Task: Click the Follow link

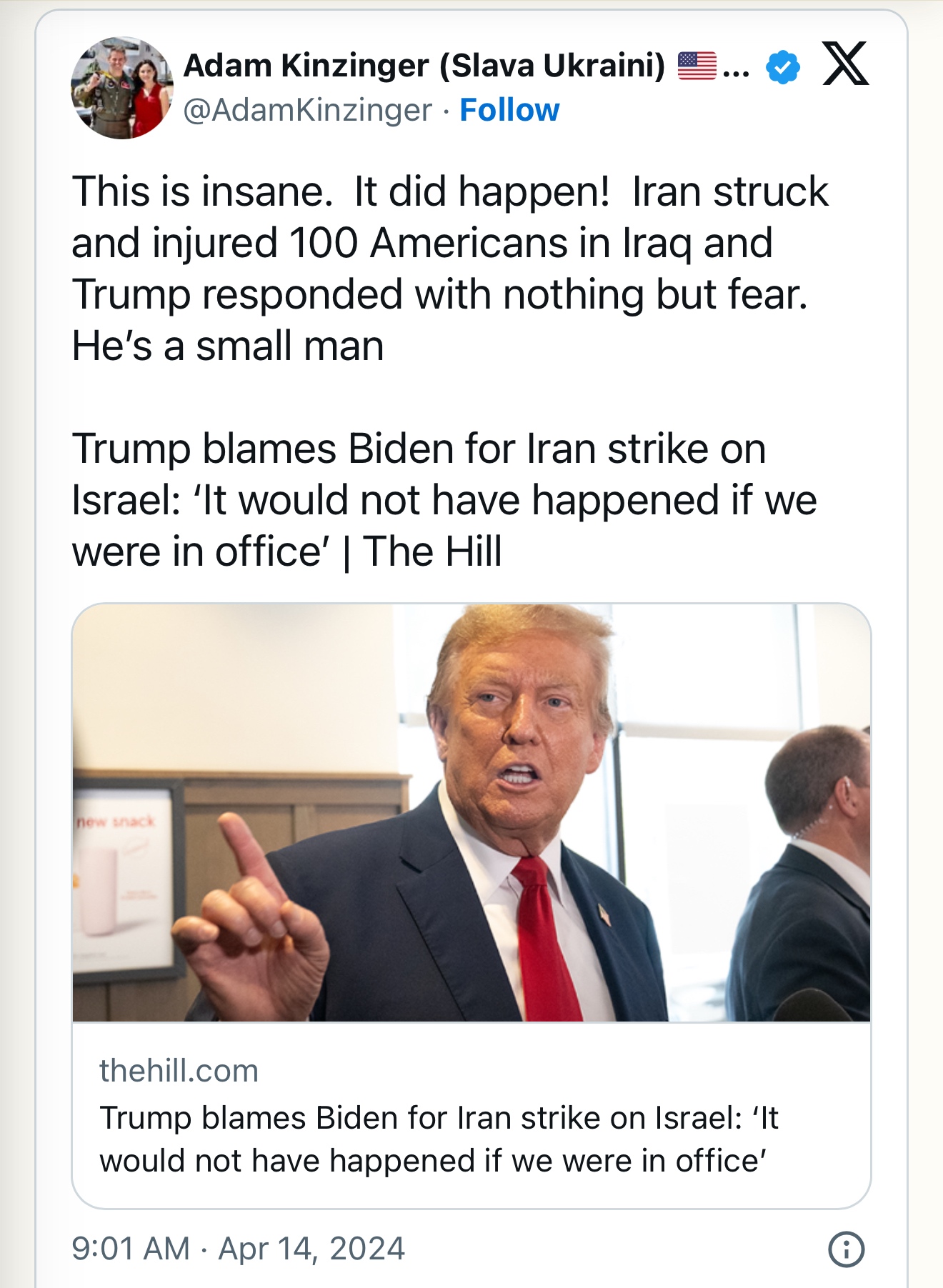Action: [x=509, y=110]
